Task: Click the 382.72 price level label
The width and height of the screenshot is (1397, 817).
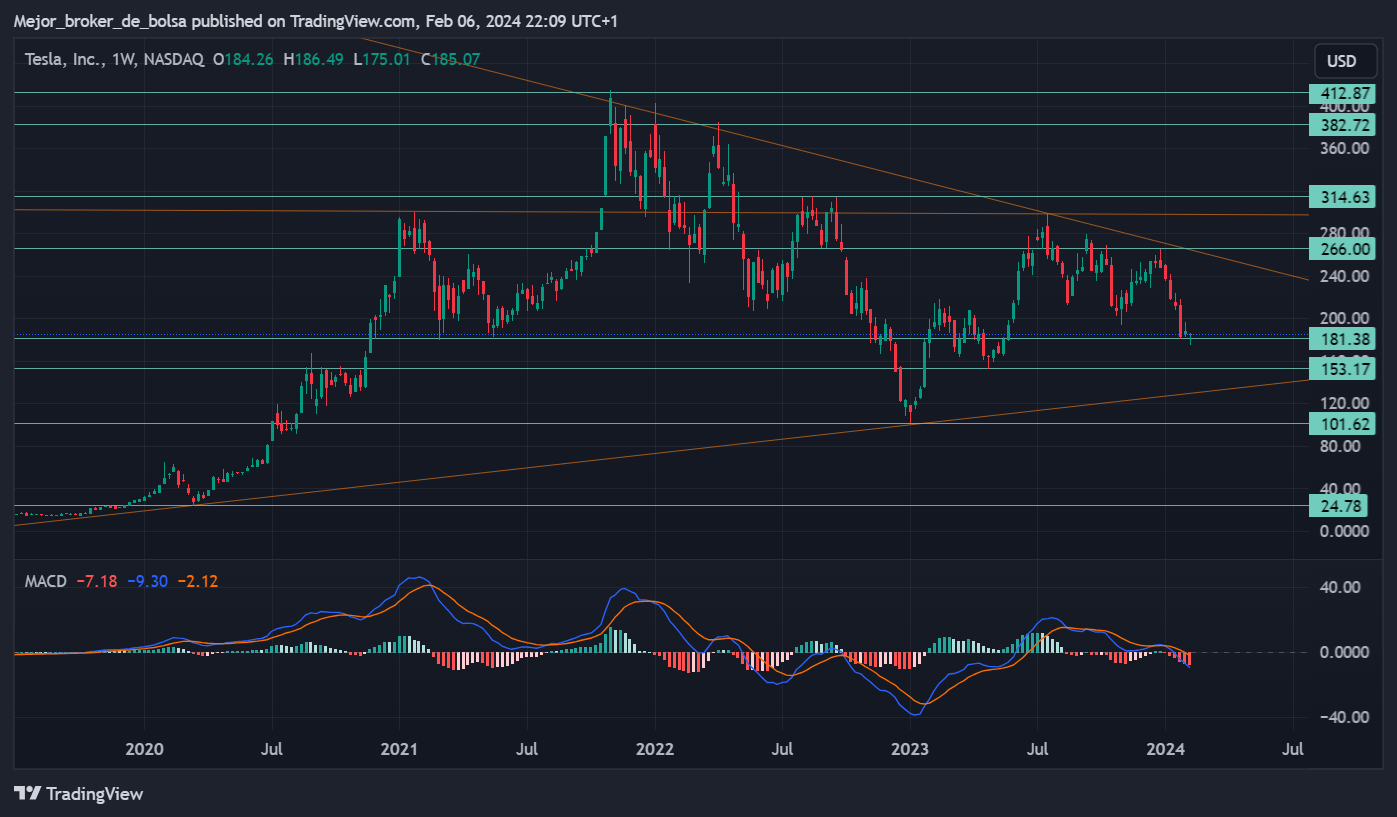Action: pos(1342,125)
